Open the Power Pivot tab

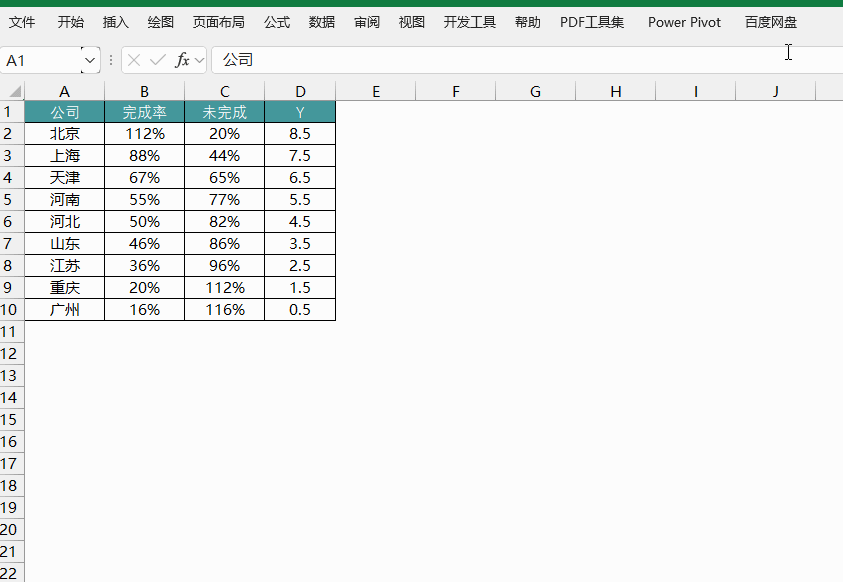click(x=684, y=22)
